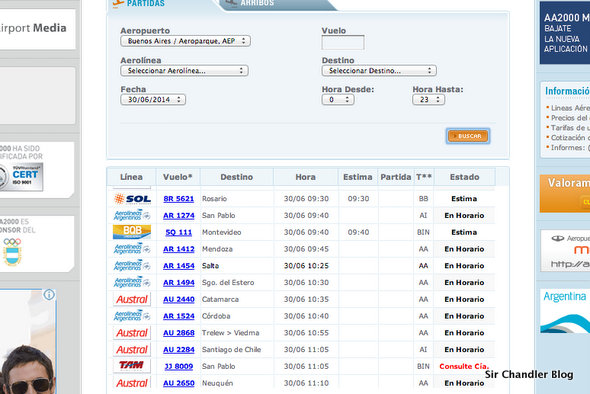Open the AA2000 app download banner

tap(565, 33)
